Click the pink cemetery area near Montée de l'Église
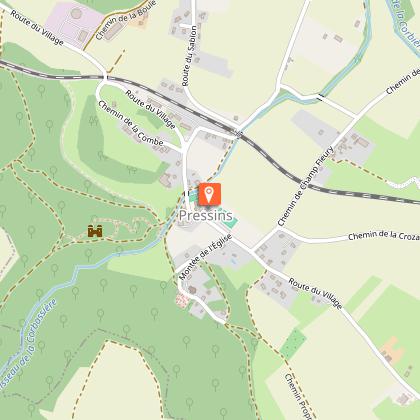The height and width of the screenshot is (420, 420). click(182, 300)
